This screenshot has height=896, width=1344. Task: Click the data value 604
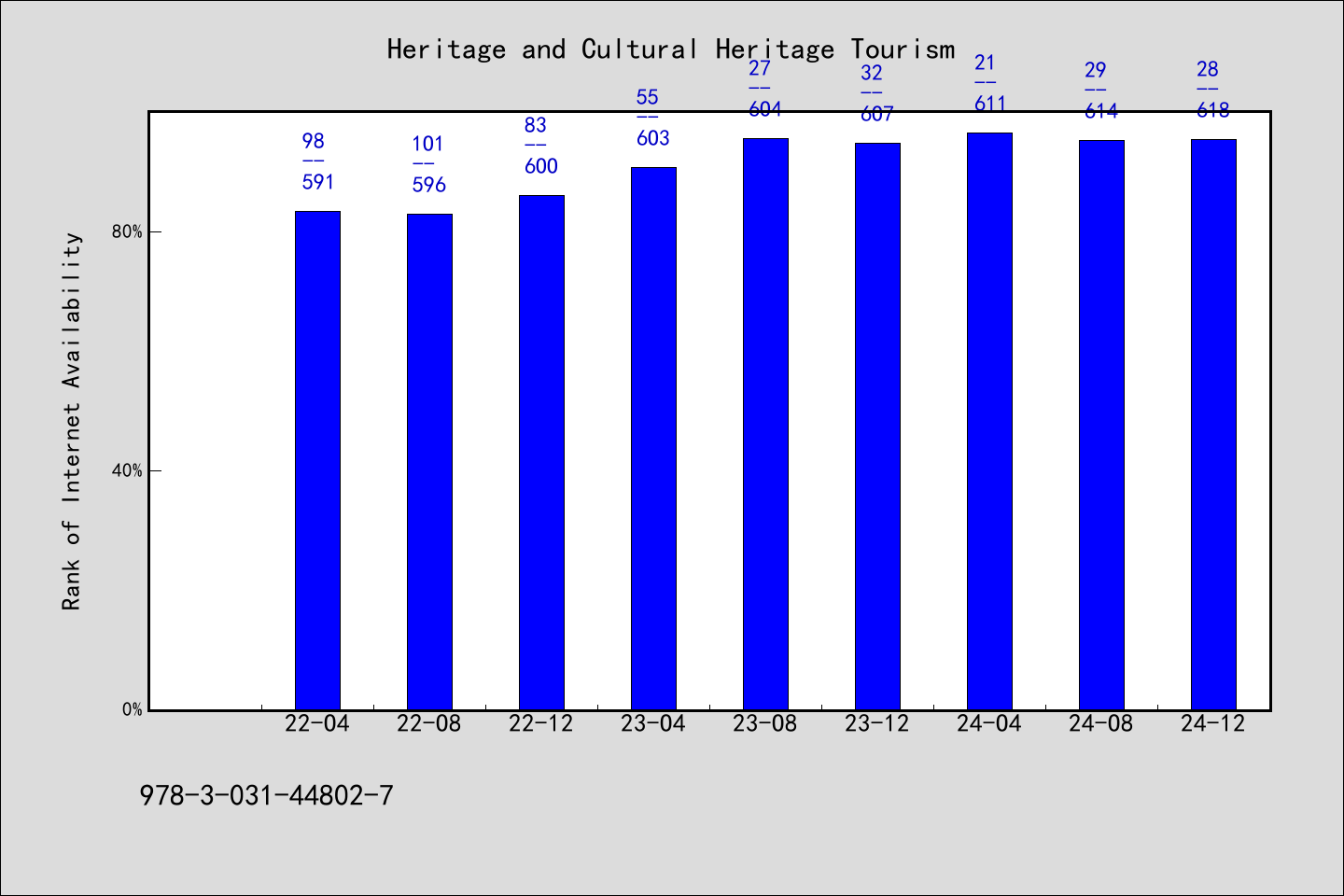coord(765,109)
